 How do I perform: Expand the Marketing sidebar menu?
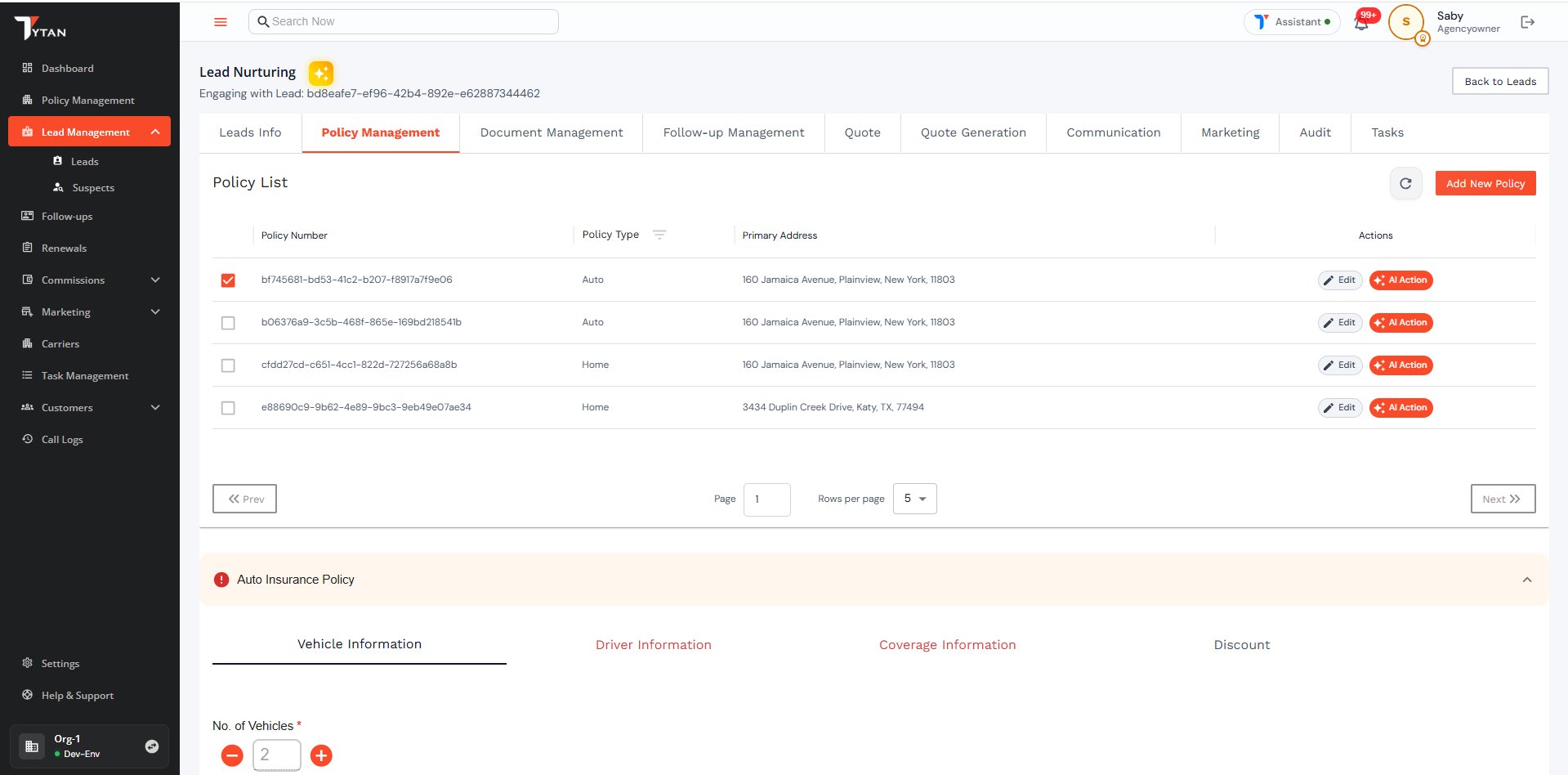[155, 312]
